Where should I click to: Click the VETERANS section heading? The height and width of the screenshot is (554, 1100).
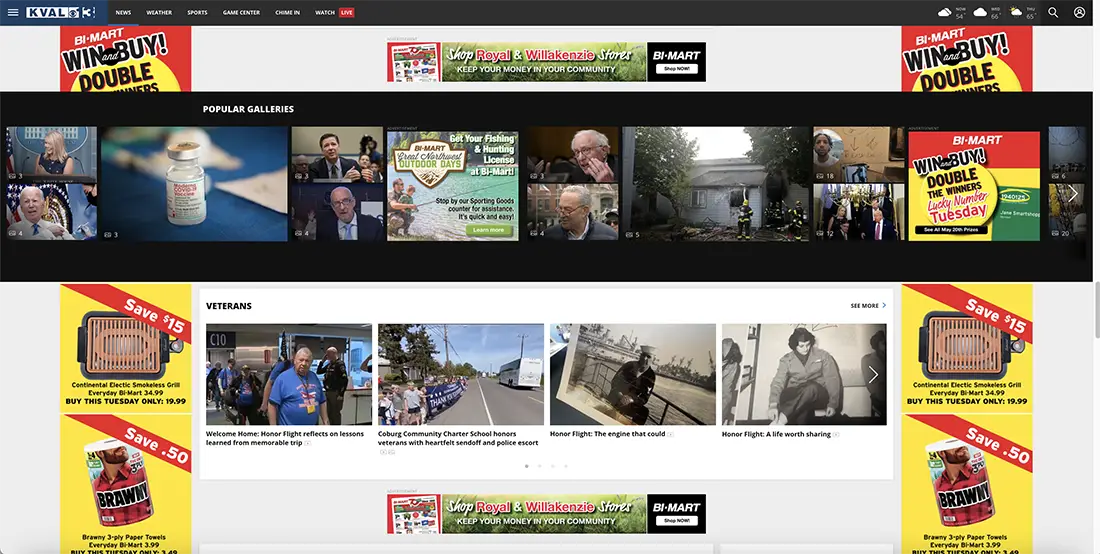229,306
